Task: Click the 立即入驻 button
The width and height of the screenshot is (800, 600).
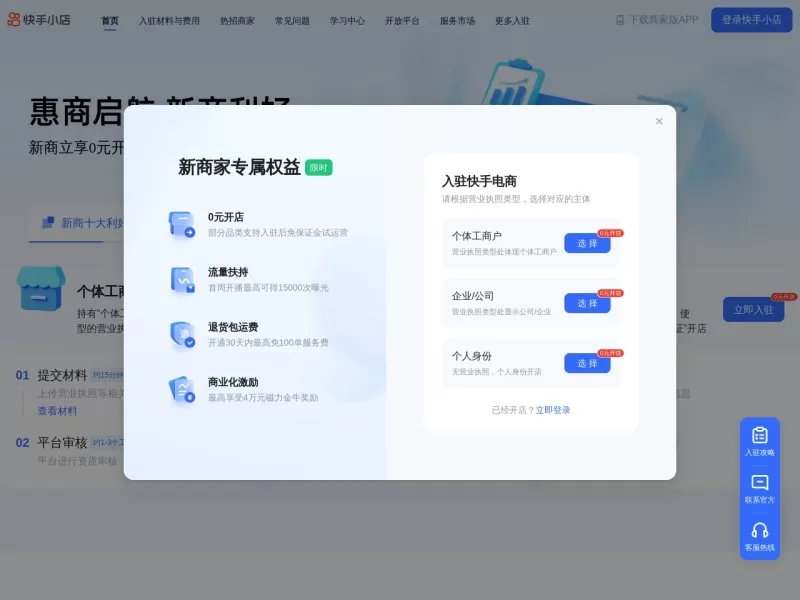Action: pyautogui.click(x=752, y=311)
